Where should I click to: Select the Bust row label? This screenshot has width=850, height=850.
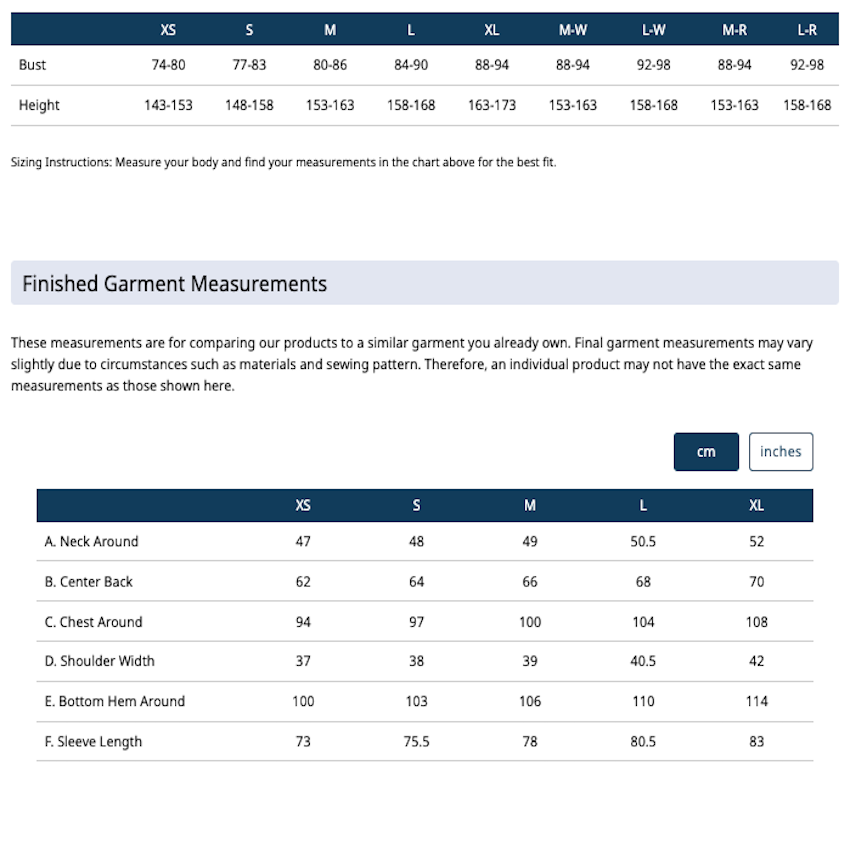coord(33,65)
